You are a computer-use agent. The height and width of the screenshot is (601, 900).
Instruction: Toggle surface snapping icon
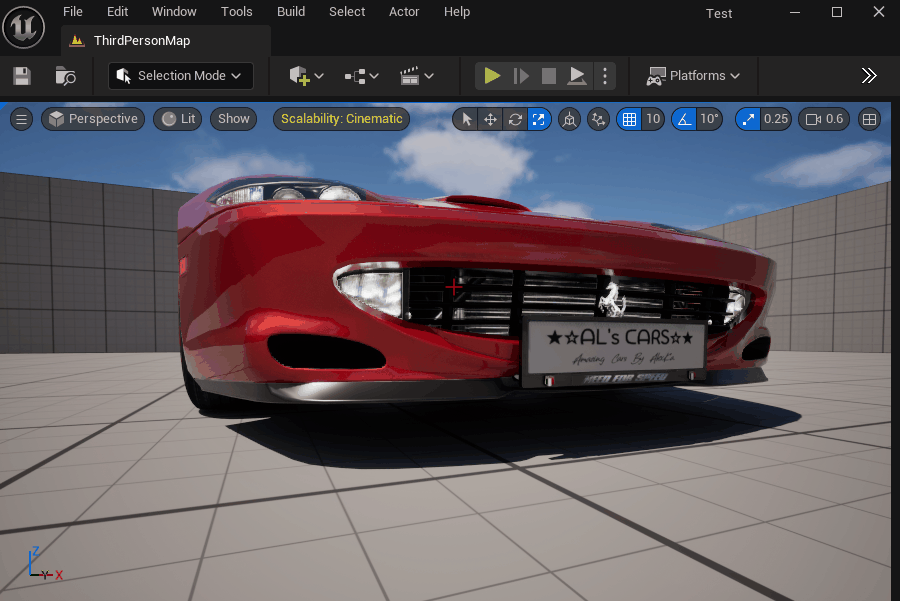[598, 119]
